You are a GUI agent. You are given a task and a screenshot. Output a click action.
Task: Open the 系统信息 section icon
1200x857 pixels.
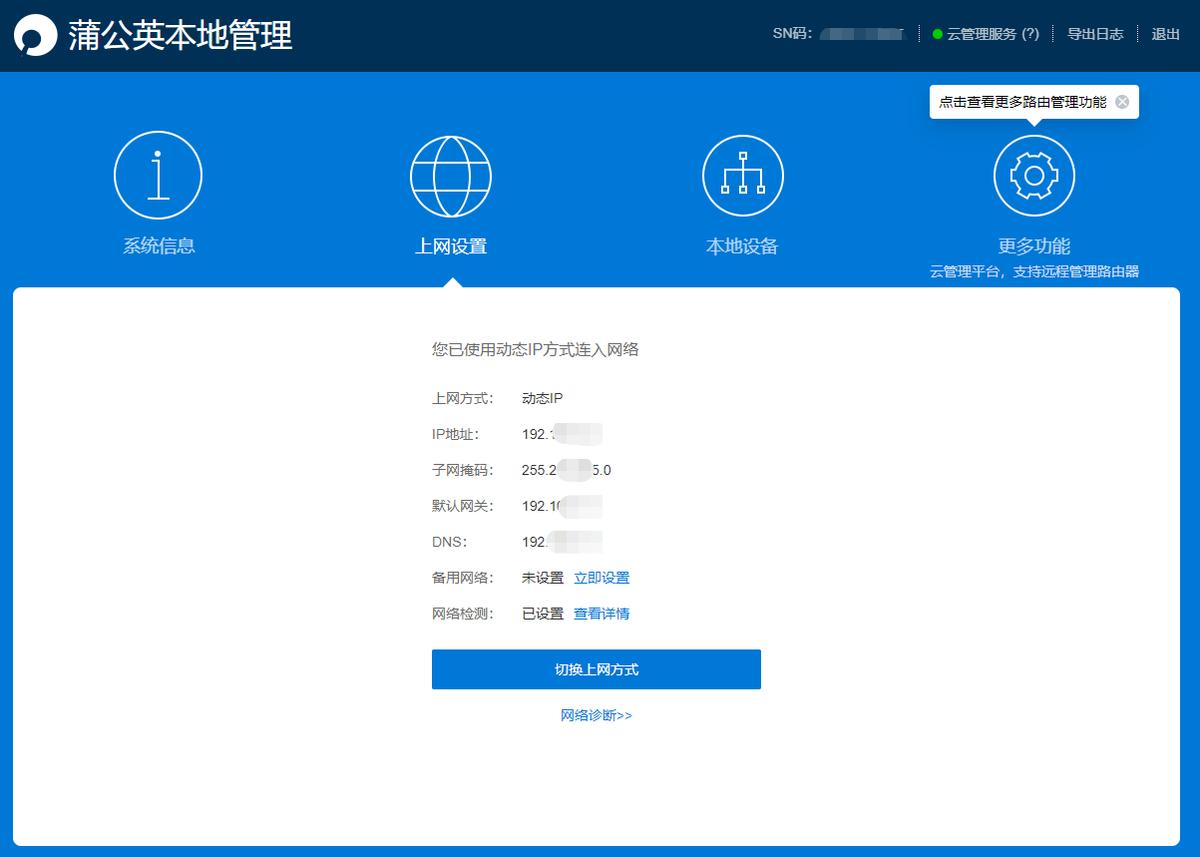158,174
